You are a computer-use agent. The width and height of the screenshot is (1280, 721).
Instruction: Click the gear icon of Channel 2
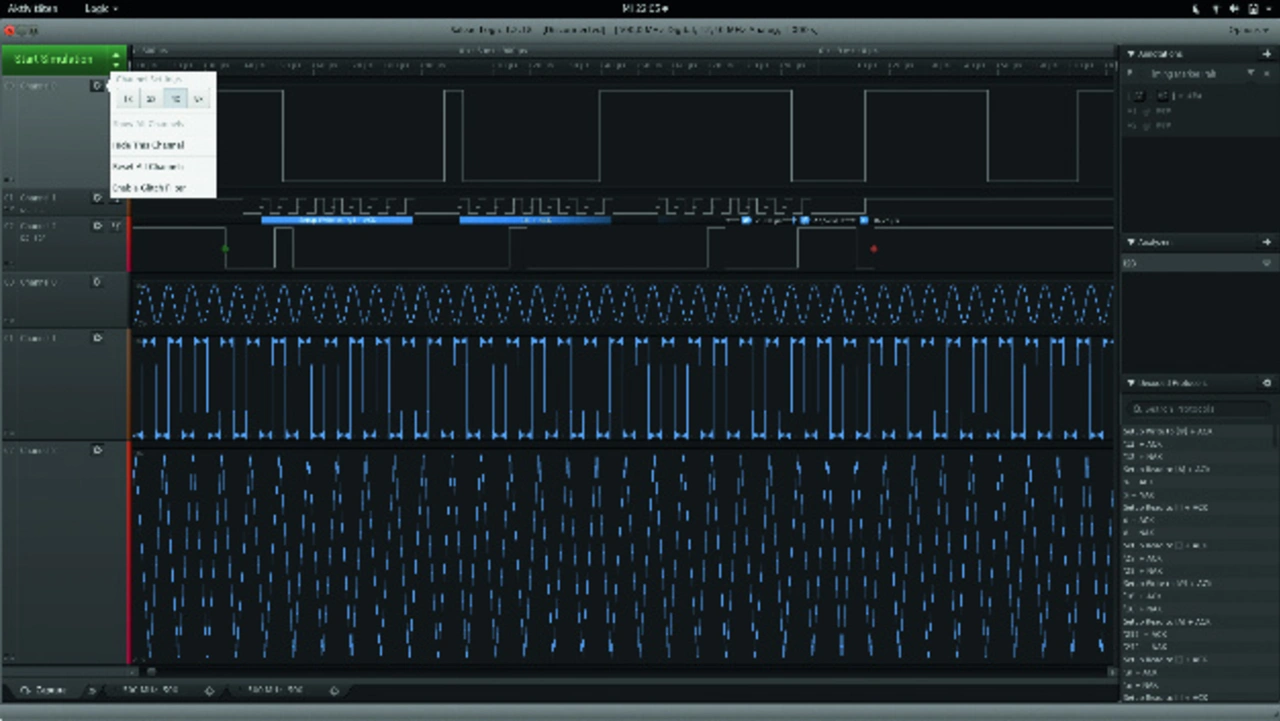pos(97,226)
